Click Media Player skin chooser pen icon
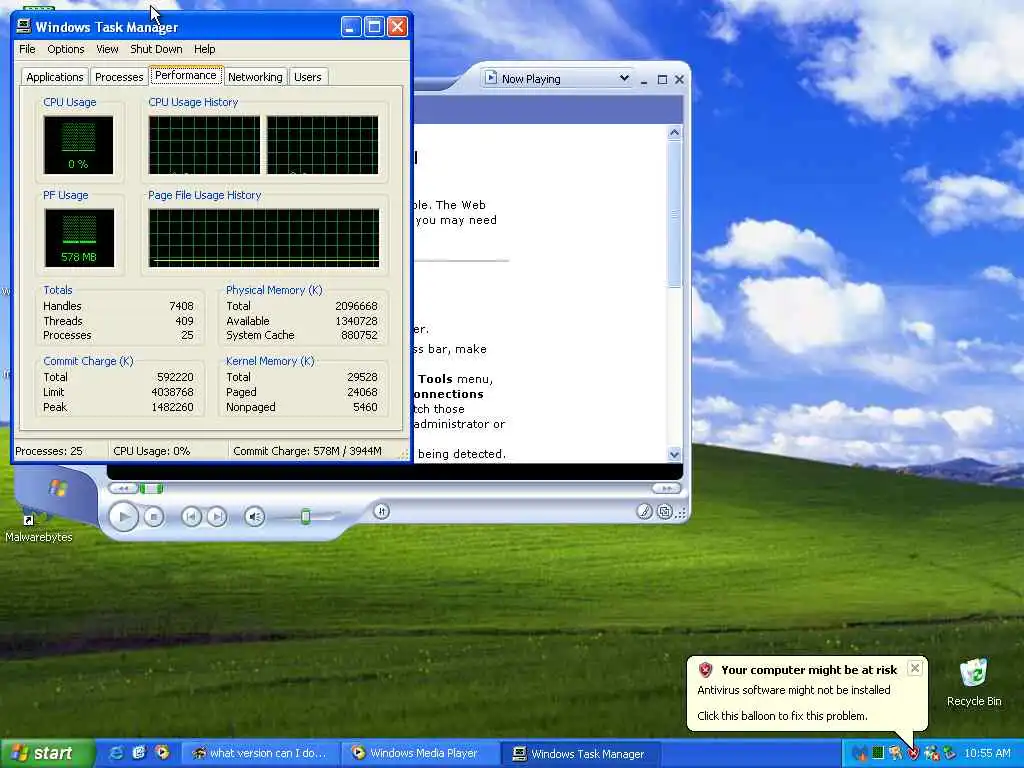 click(x=644, y=511)
